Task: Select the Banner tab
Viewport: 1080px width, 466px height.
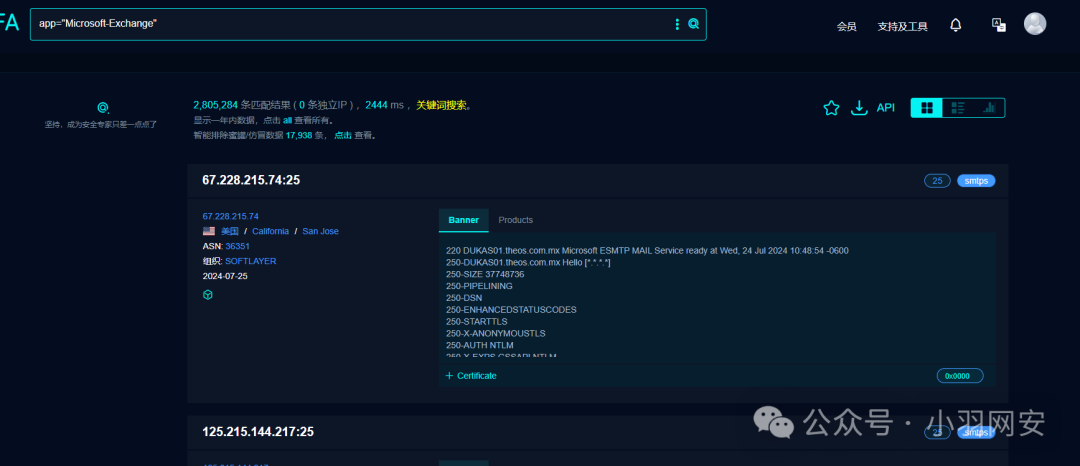Action: [x=464, y=220]
